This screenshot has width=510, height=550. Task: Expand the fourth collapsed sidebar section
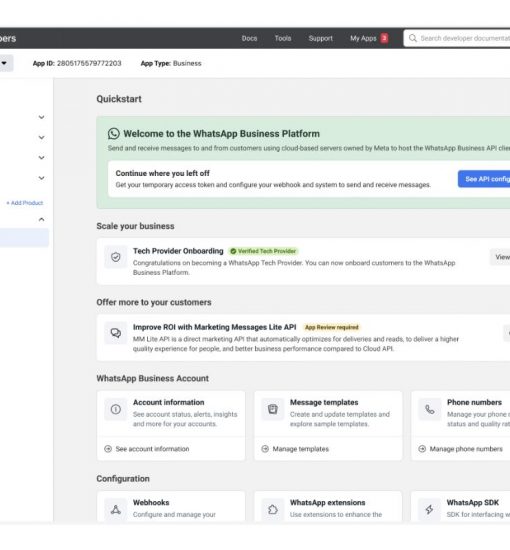coord(41,178)
